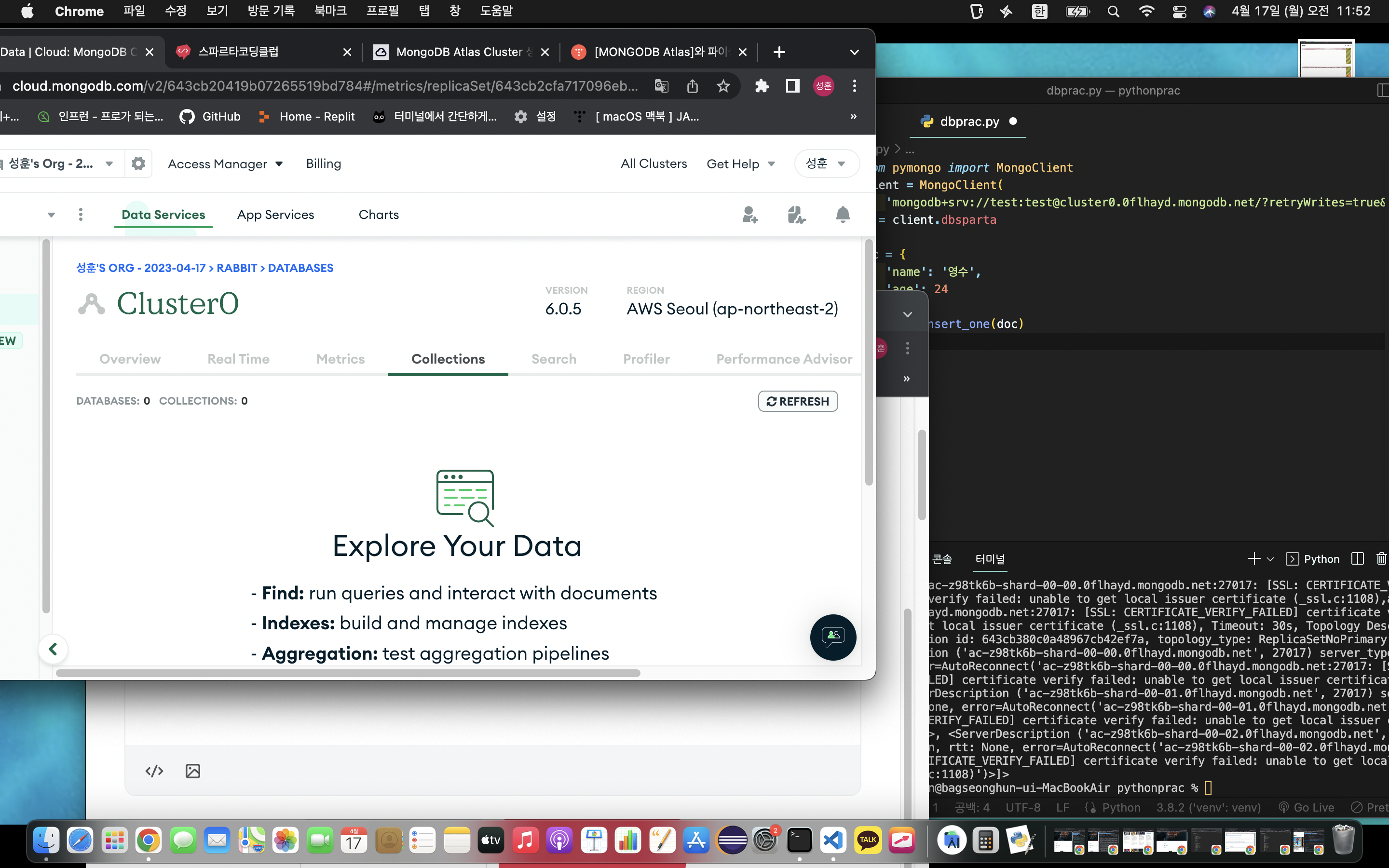Switch to the App Services tab
The width and height of the screenshot is (1389, 868).
tap(275, 215)
